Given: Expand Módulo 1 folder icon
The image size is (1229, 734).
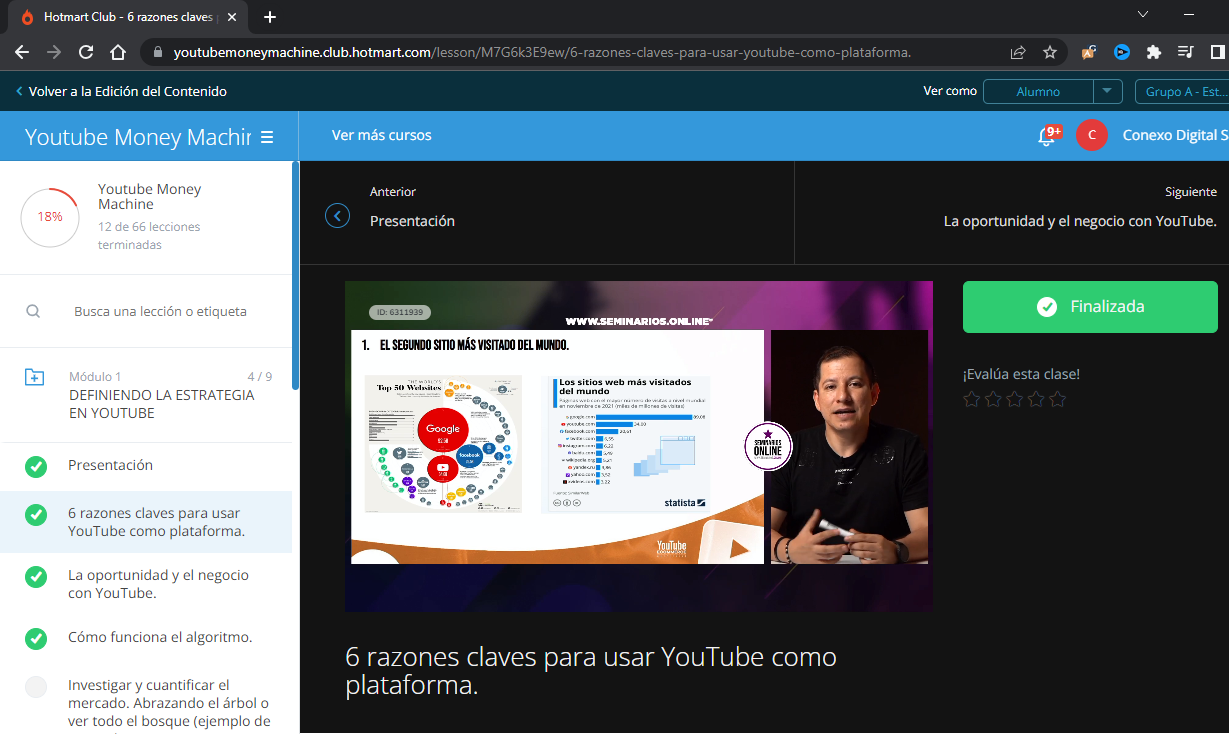Looking at the screenshot, I should point(34,377).
